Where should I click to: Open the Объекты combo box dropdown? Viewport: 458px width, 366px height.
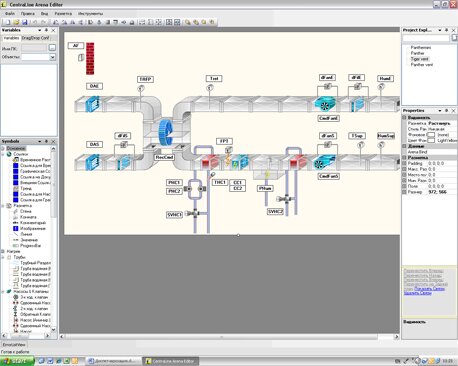(52, 57)
